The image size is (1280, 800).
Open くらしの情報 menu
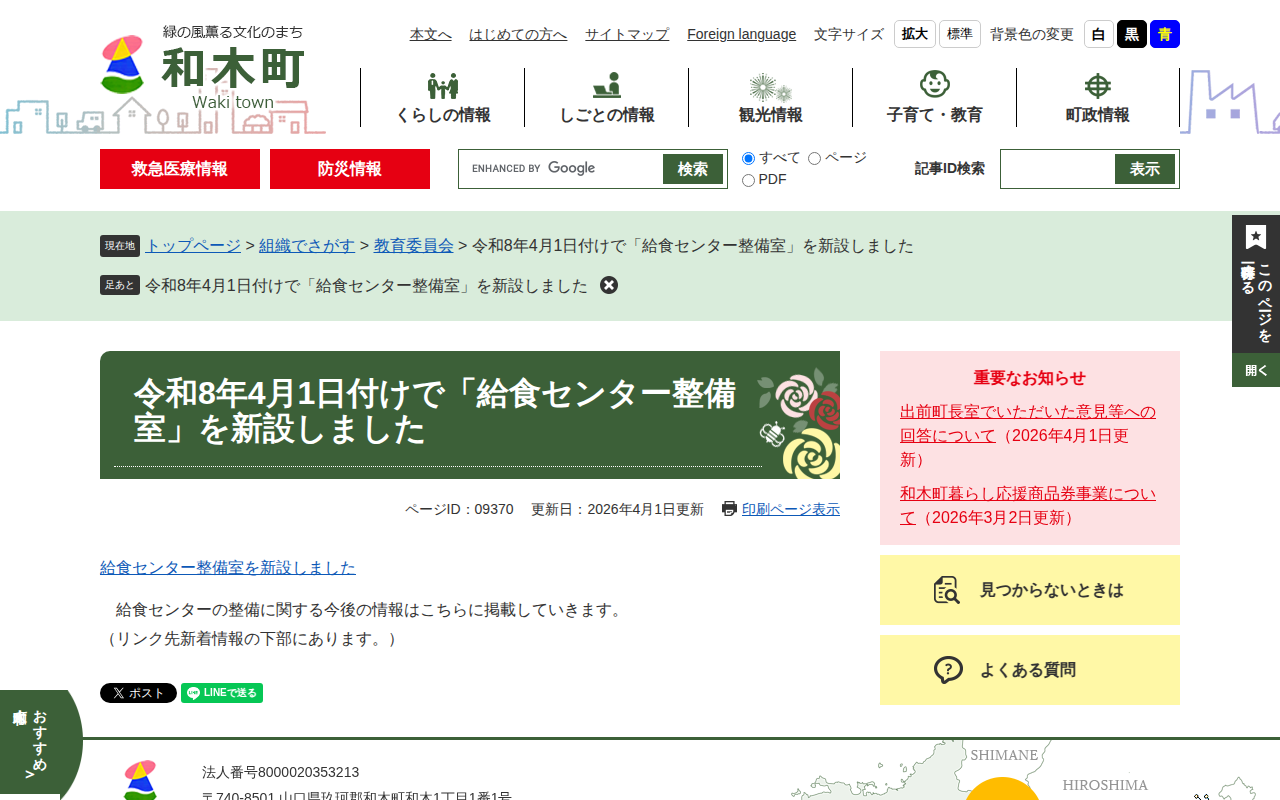(443, 98)
